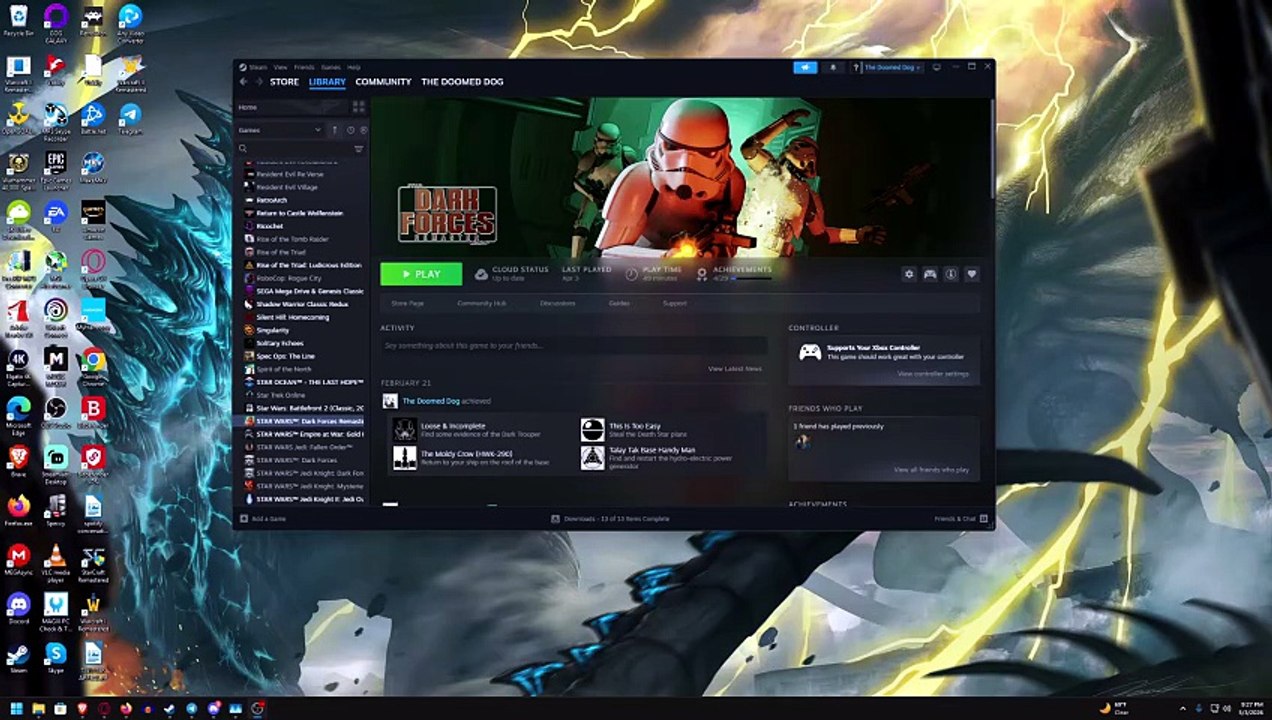Add game to favorites heart icon
This screenshot has width=1272, height=720.
tap(971, 274)
